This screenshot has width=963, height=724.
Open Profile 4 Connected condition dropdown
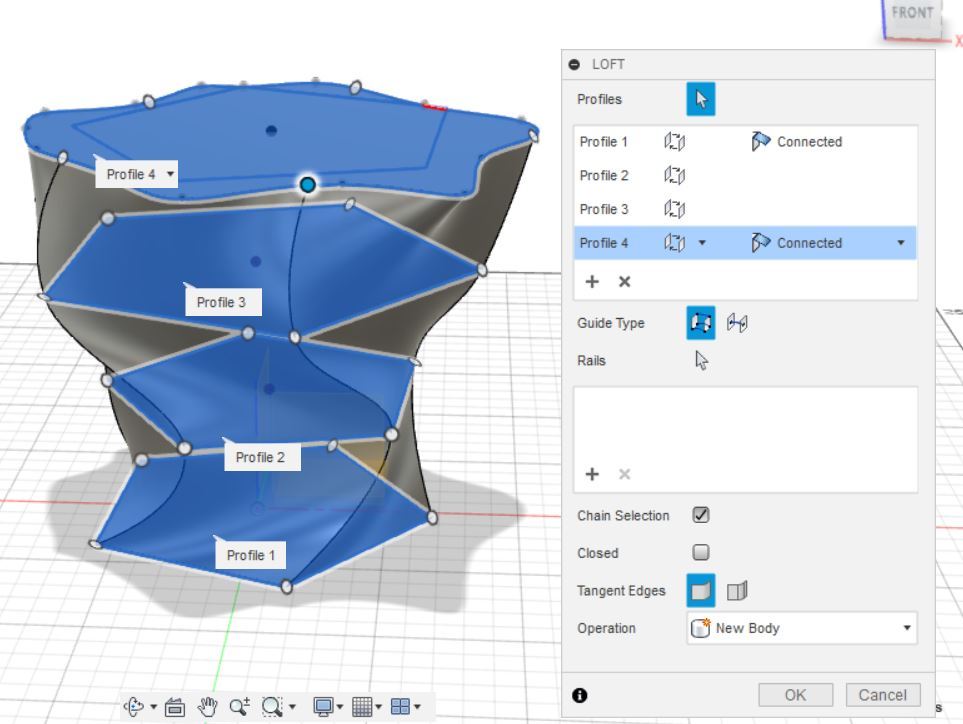click(x=901, y=243)
